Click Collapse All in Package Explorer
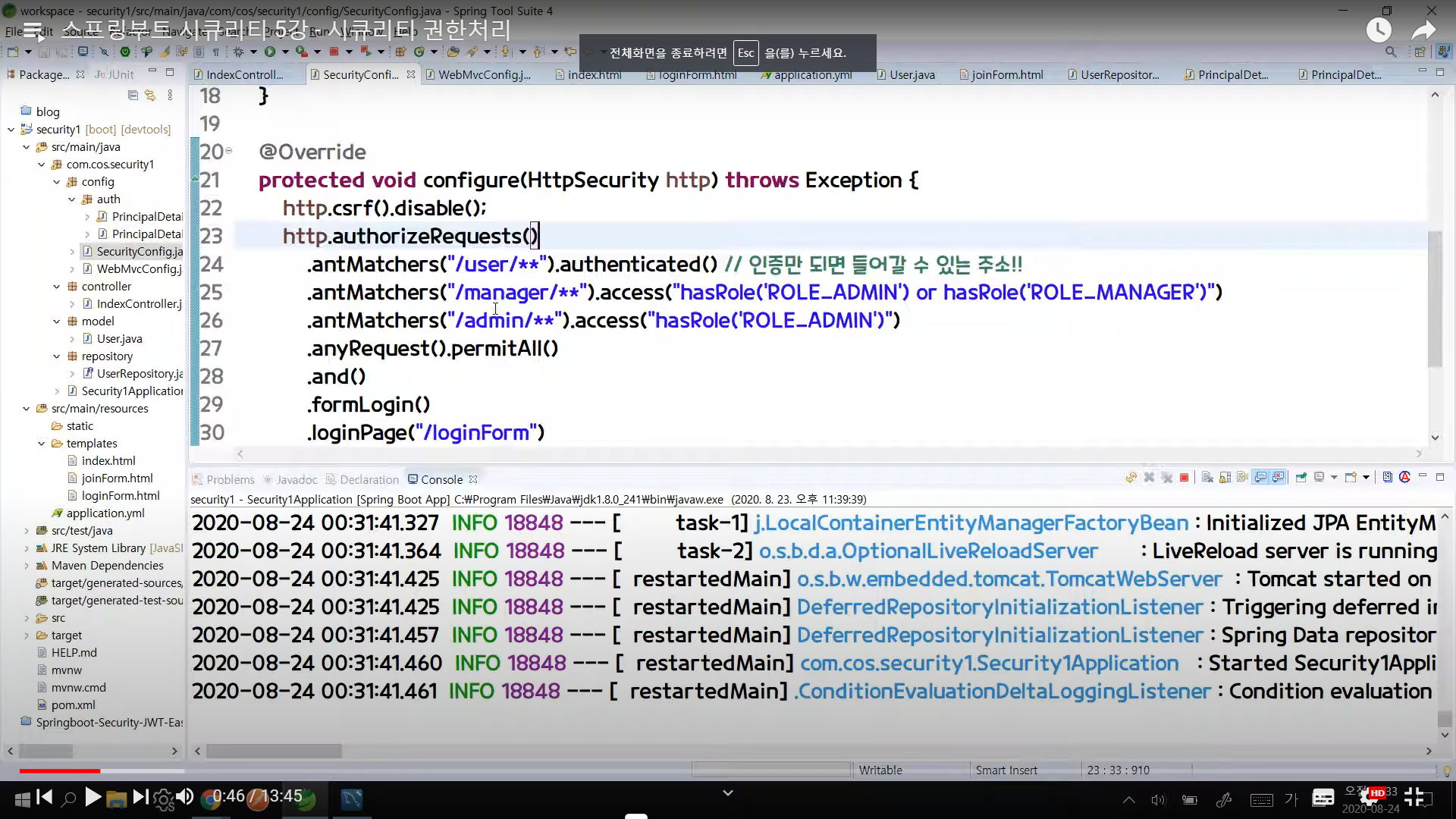 click(133, 96)
